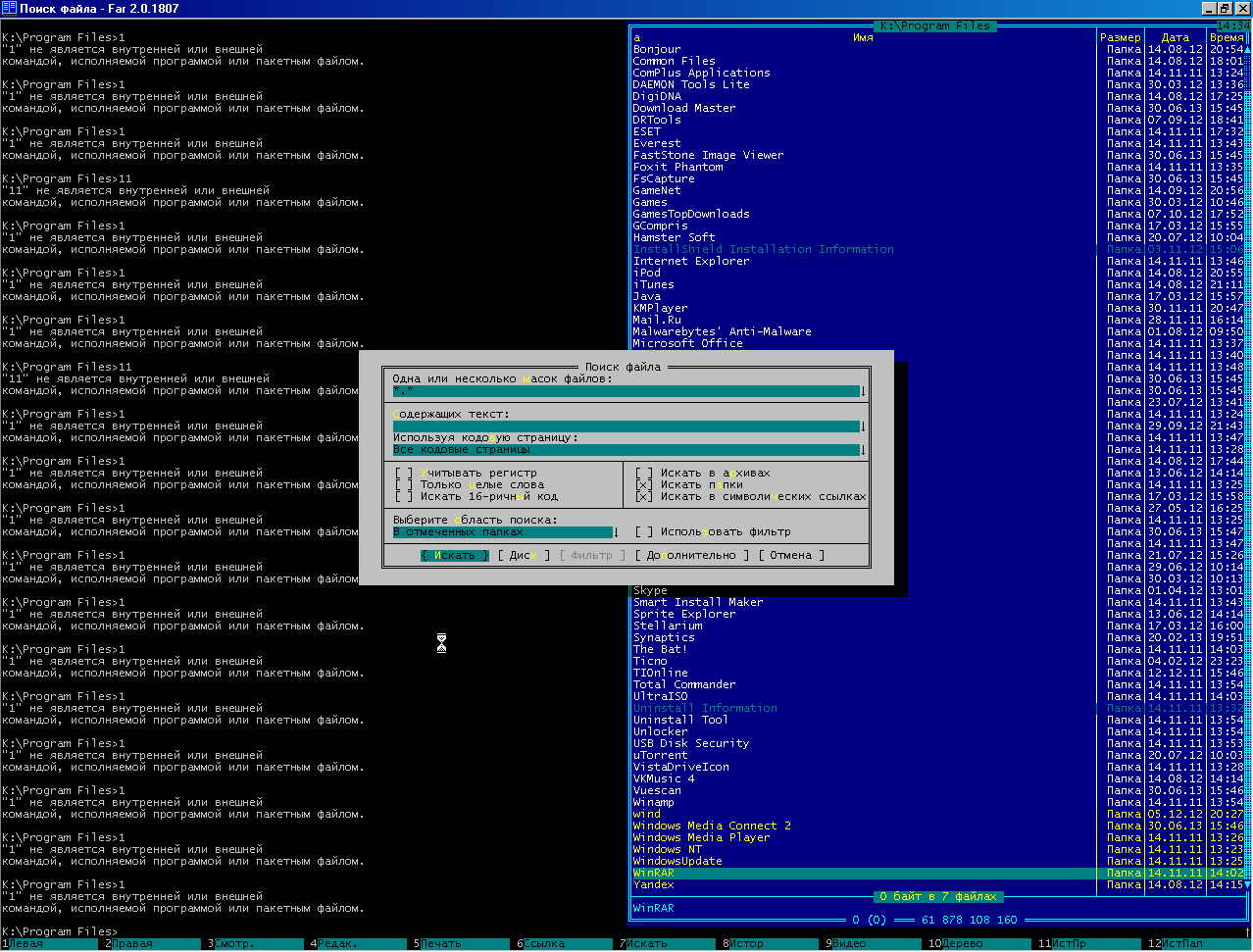This screenshot has width=1253, height=952.
Task: Click the Отмена button
Action: 791,555
